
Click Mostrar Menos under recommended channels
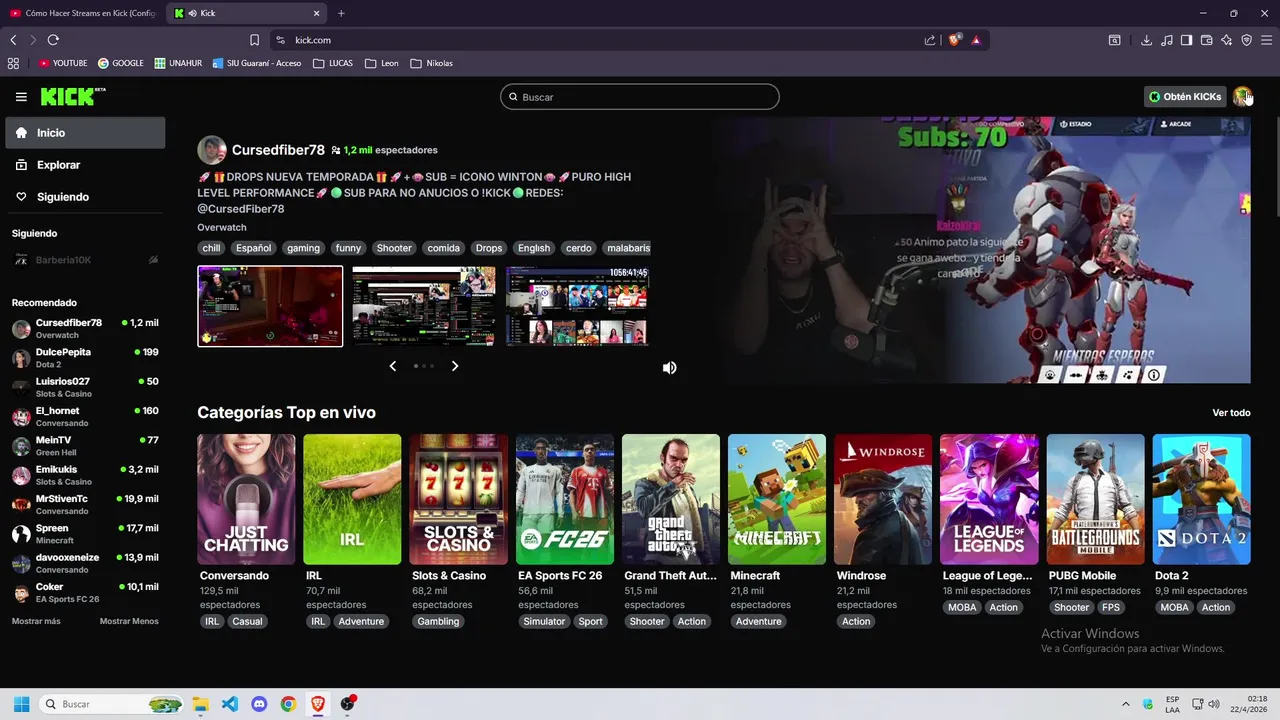pos(129,621)
